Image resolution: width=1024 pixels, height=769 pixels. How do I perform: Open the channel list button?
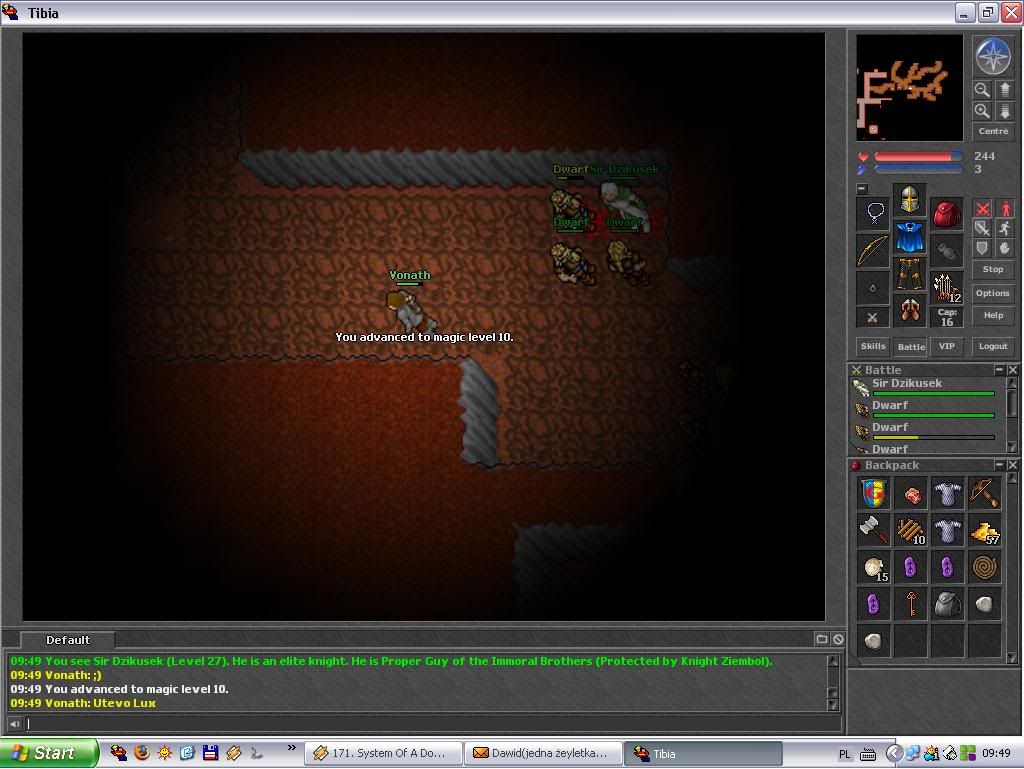[x=822, y=639]
